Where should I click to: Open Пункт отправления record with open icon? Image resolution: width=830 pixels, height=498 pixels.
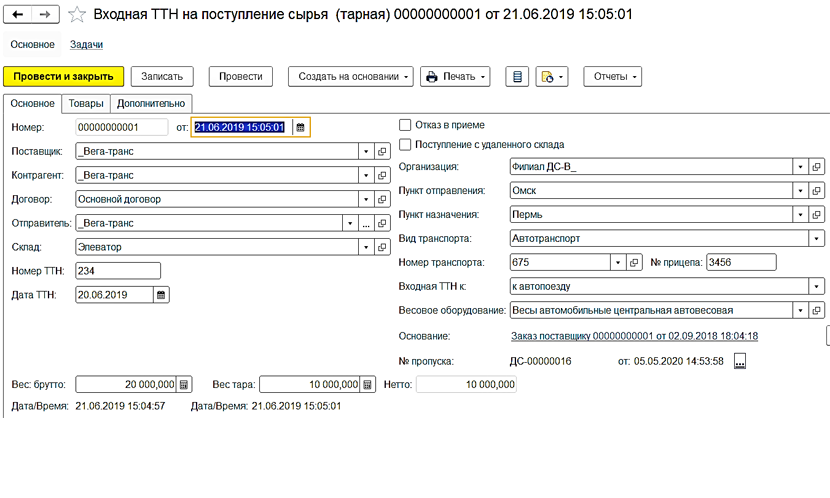click(x=816, y=191)
